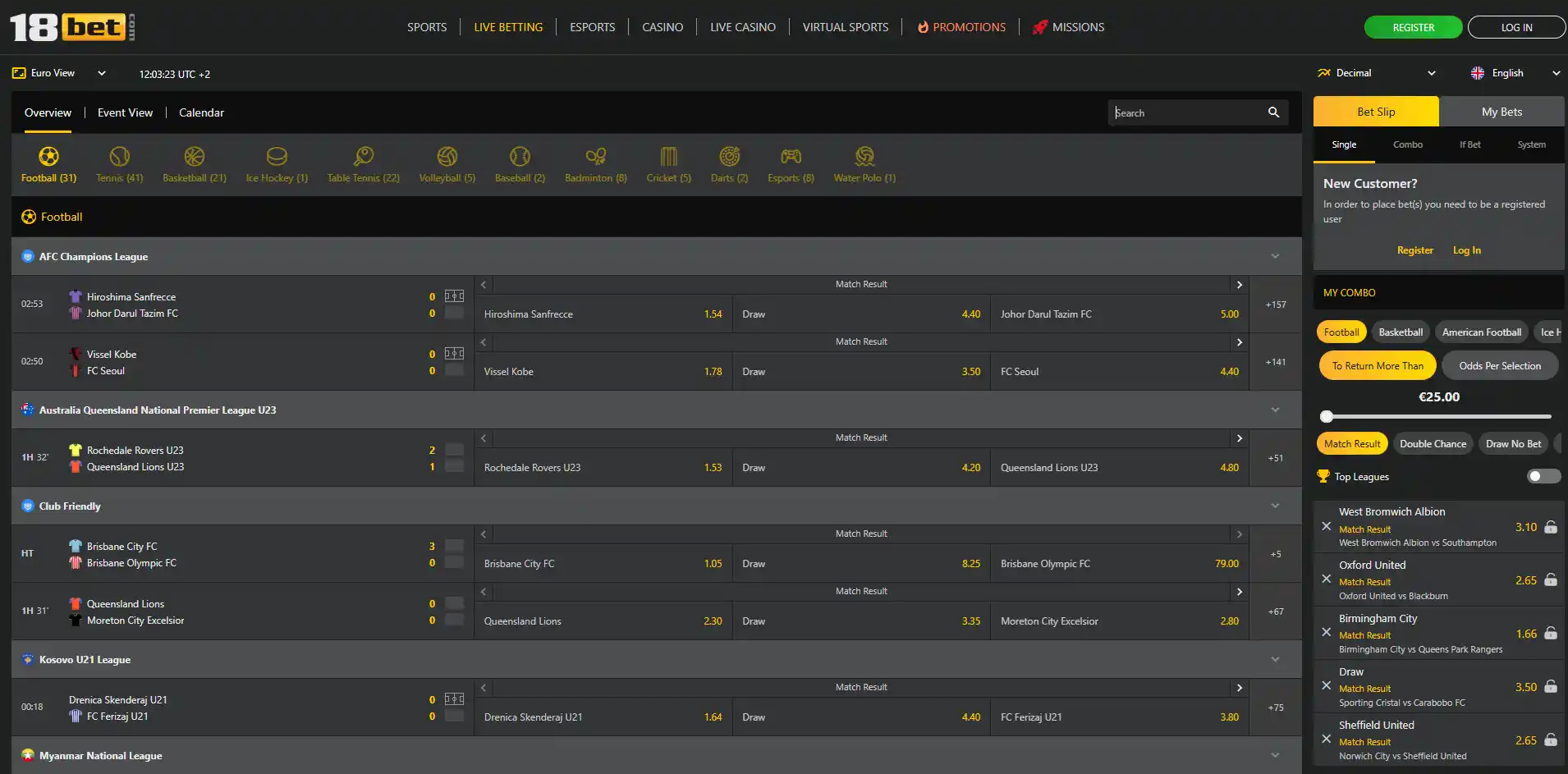
Task: Open the Water Polo sport icon
Action: 864,164
